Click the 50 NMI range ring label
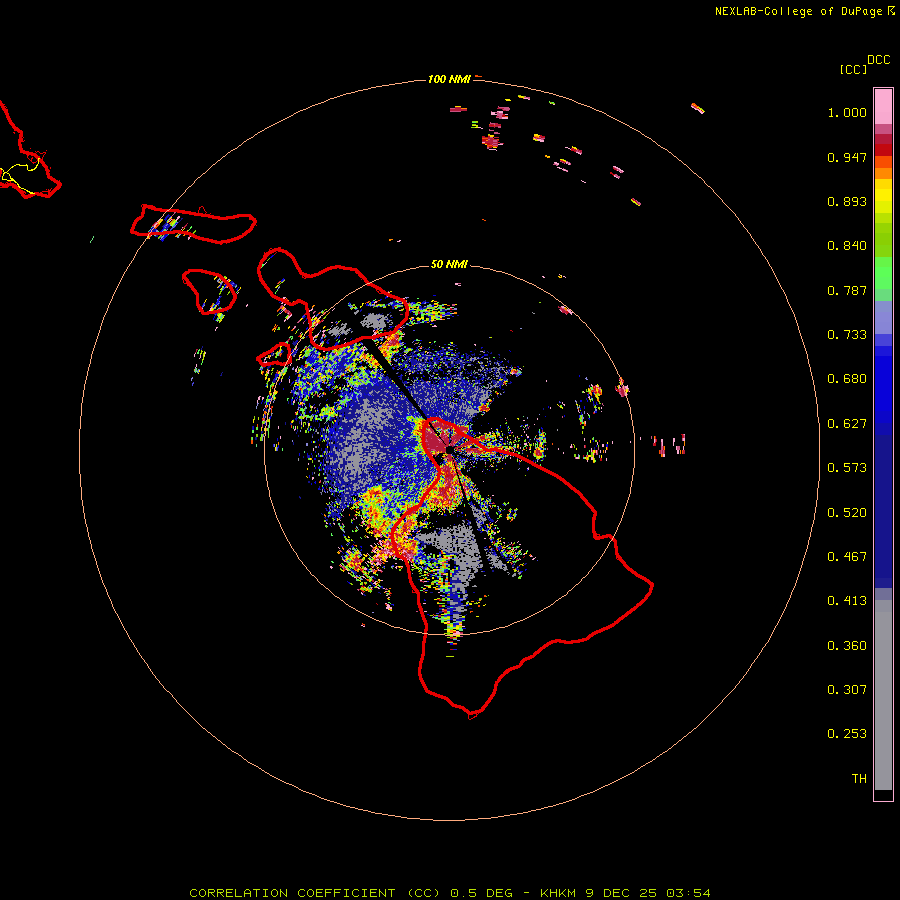 pos(449,264)
